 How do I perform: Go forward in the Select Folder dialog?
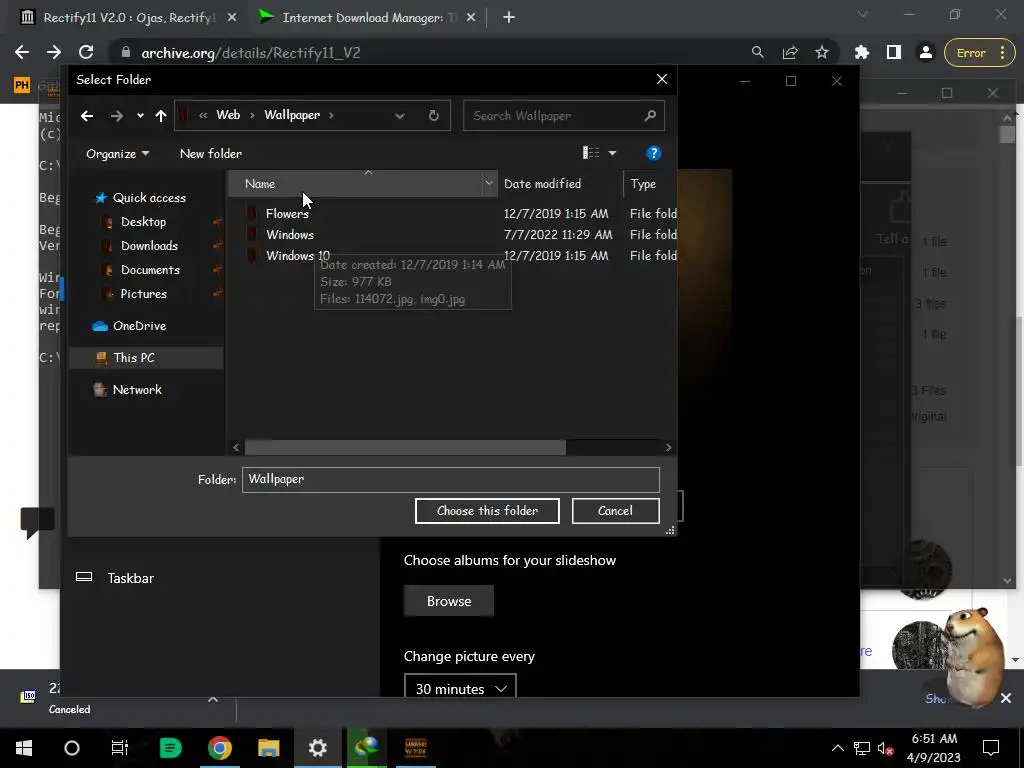pos(116,116)
